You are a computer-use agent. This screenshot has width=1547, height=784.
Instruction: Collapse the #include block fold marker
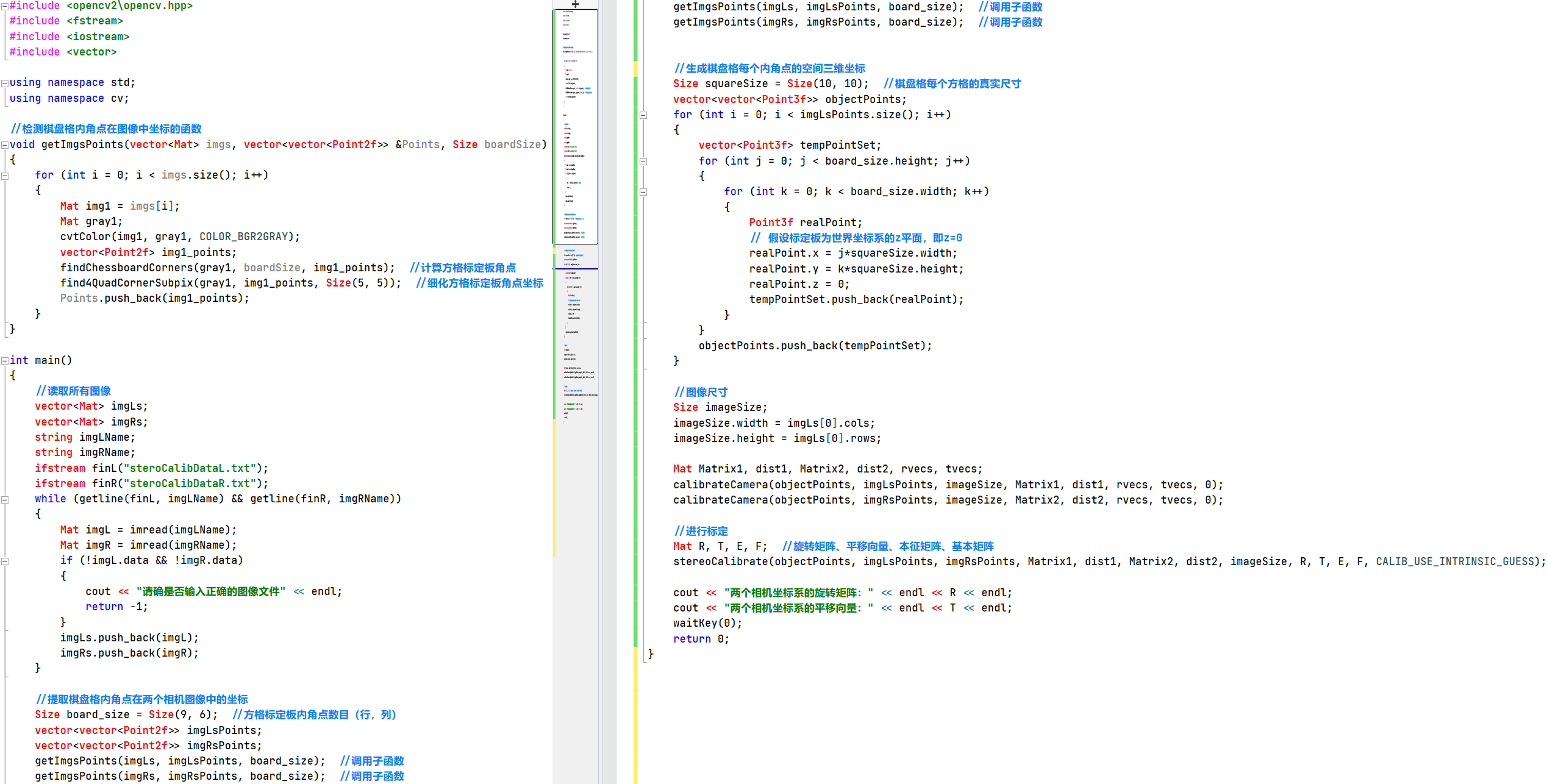coord(5,6)
